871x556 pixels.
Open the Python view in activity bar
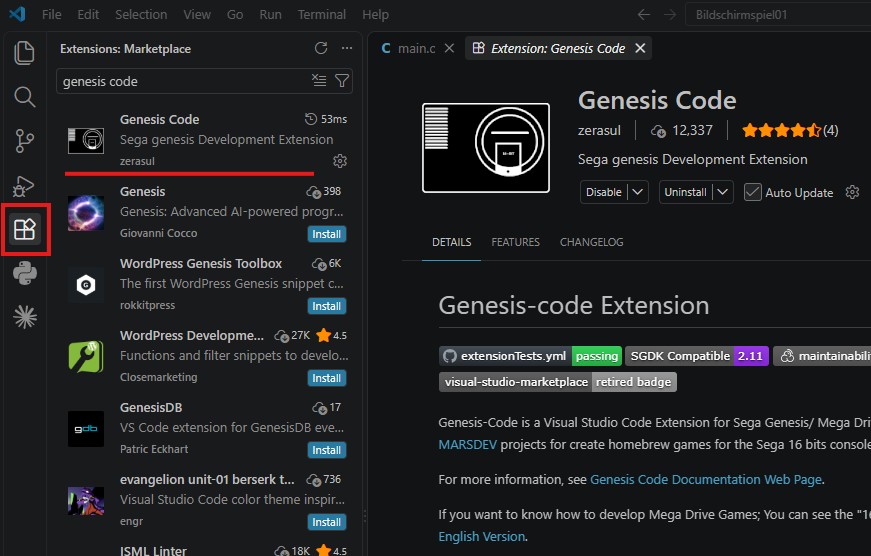[x=24, y=273]
